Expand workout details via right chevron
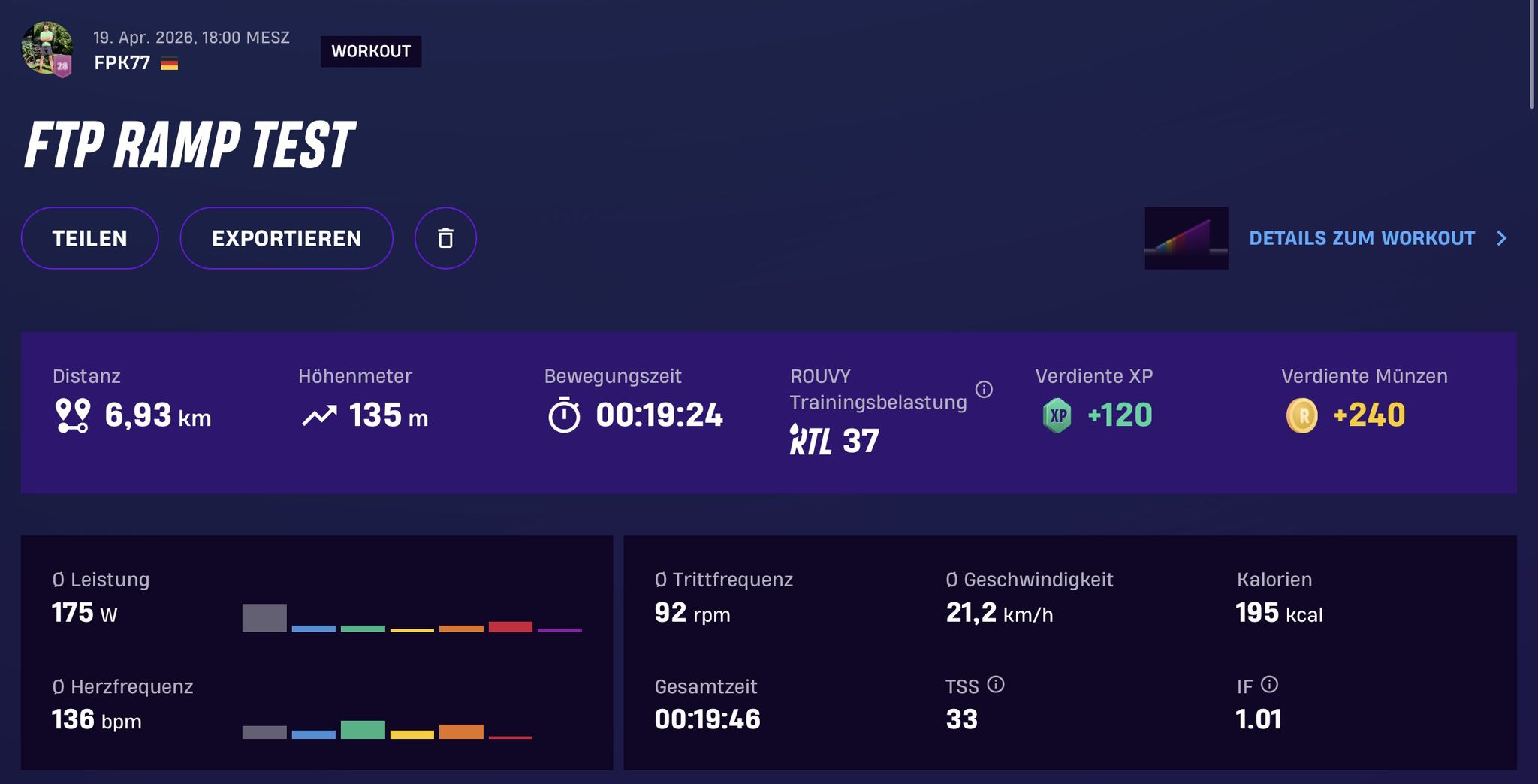 1501,238
